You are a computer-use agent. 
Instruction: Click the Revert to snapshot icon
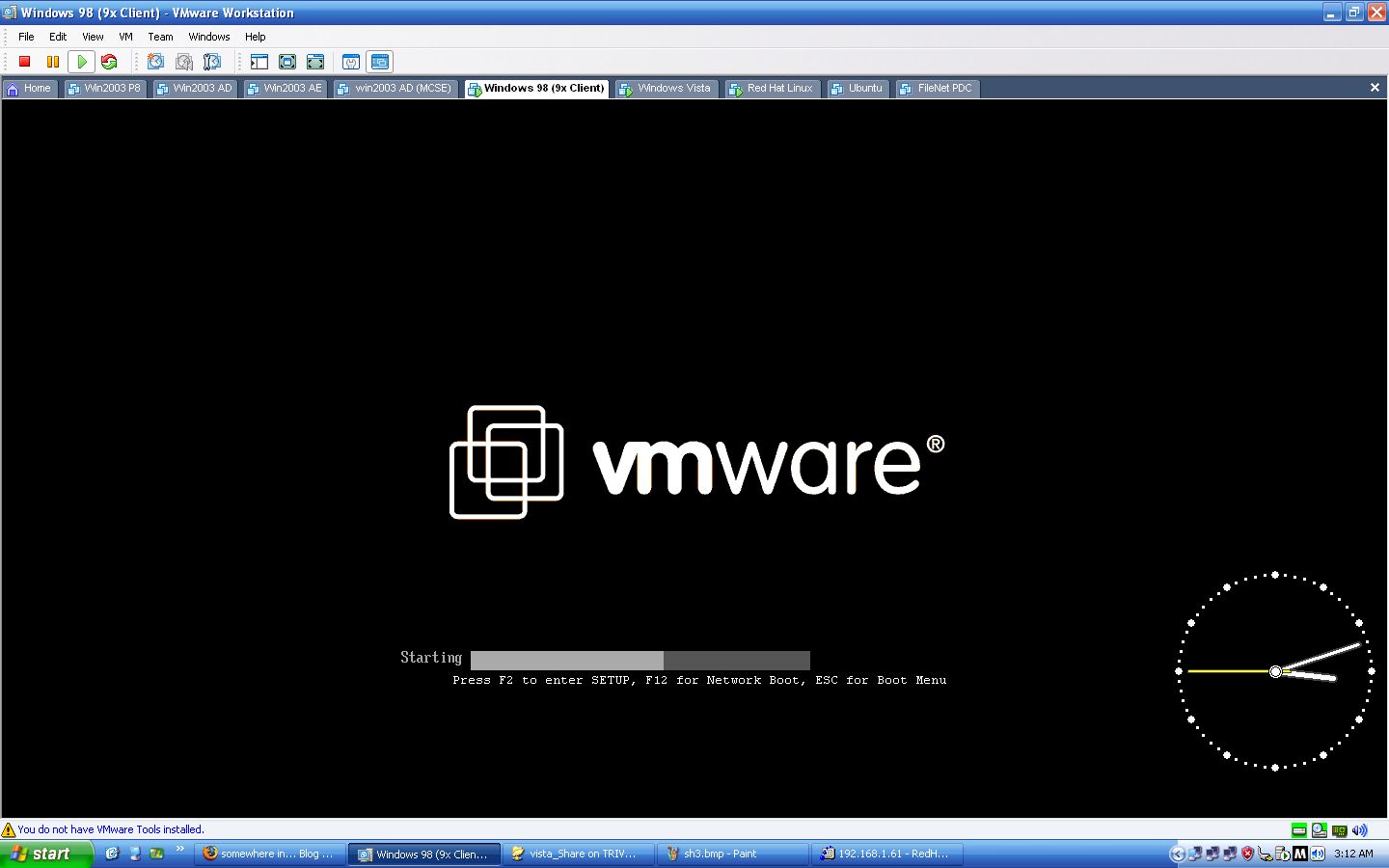183,62
